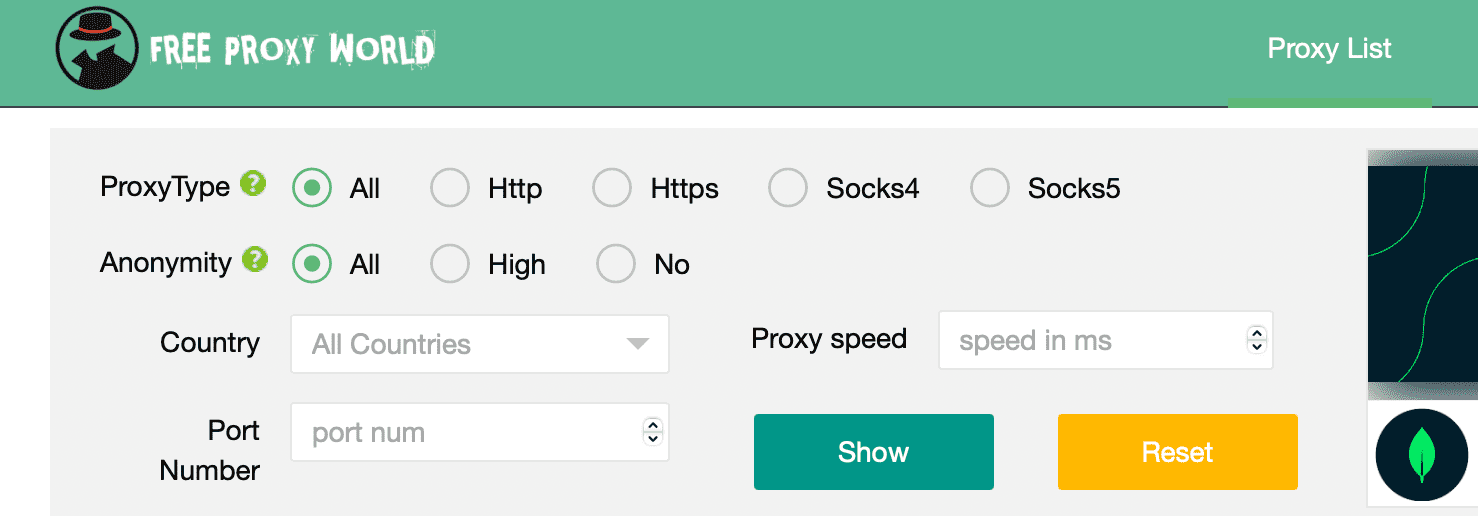Set Anonymity to High
This screenshot has width=1478, height=516.
point(450,264)
